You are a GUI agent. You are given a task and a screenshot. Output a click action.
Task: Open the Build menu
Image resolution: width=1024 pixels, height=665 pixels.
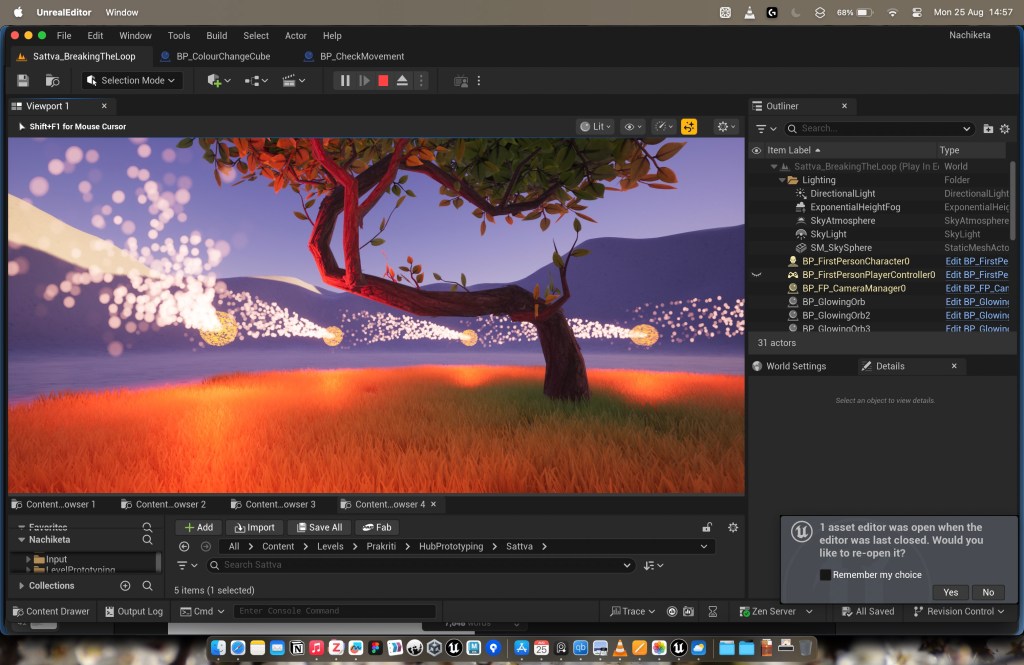coord(217,36)
